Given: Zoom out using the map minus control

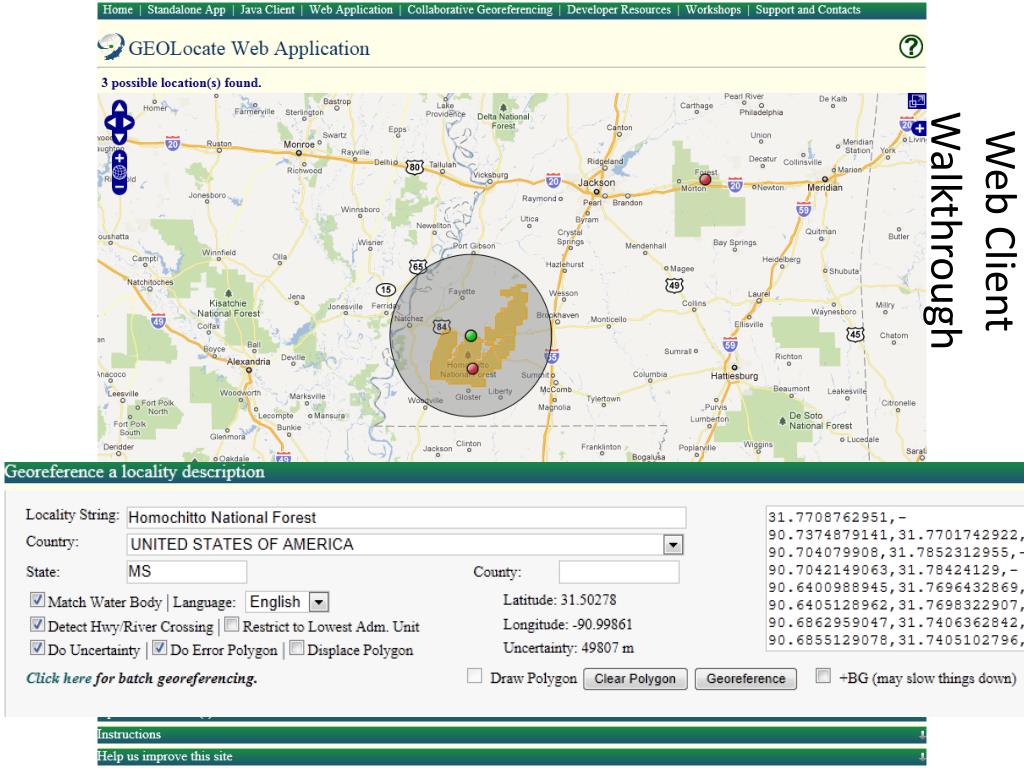Looking at the screenshot, I should click(x=120, y=187).
